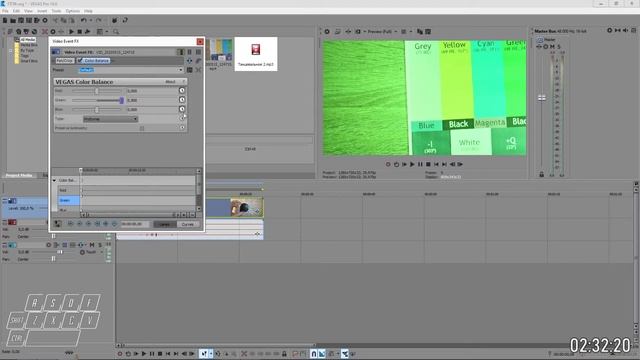Arm lower audio track for record

pyautogui.click(x=49, y=245)
